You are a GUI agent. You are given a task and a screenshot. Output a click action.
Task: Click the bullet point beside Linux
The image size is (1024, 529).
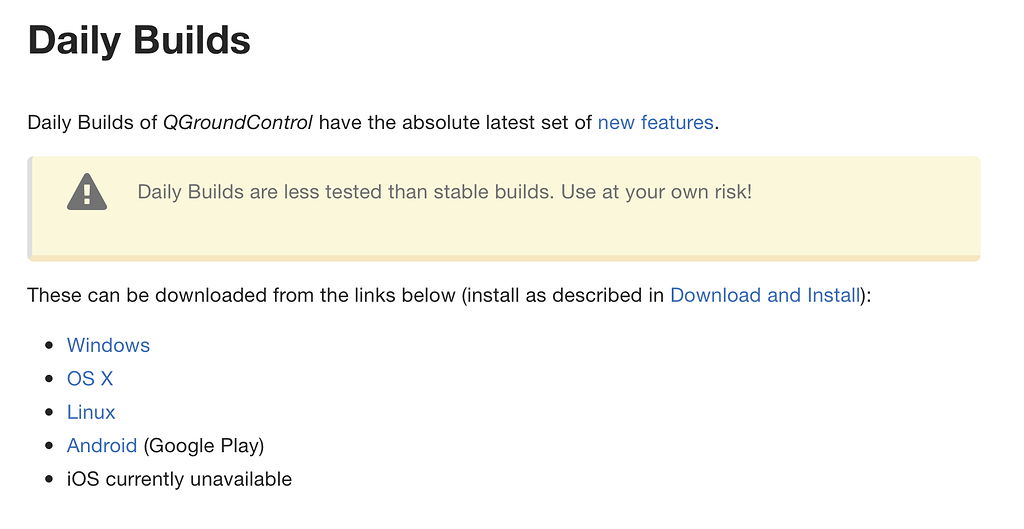tap(48, 413)
